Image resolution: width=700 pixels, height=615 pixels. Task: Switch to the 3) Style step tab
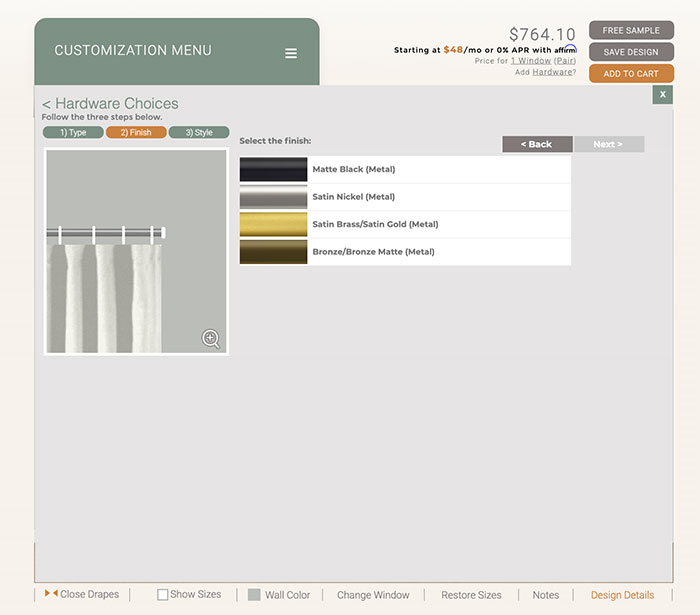(199, 132)
